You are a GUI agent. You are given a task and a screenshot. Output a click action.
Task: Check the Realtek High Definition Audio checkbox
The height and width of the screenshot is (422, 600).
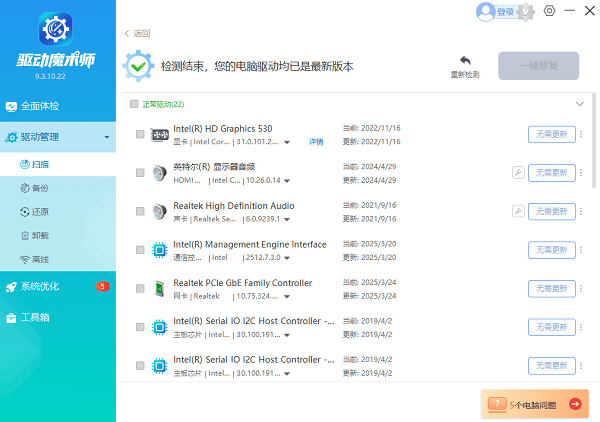[x=140, y=212]
